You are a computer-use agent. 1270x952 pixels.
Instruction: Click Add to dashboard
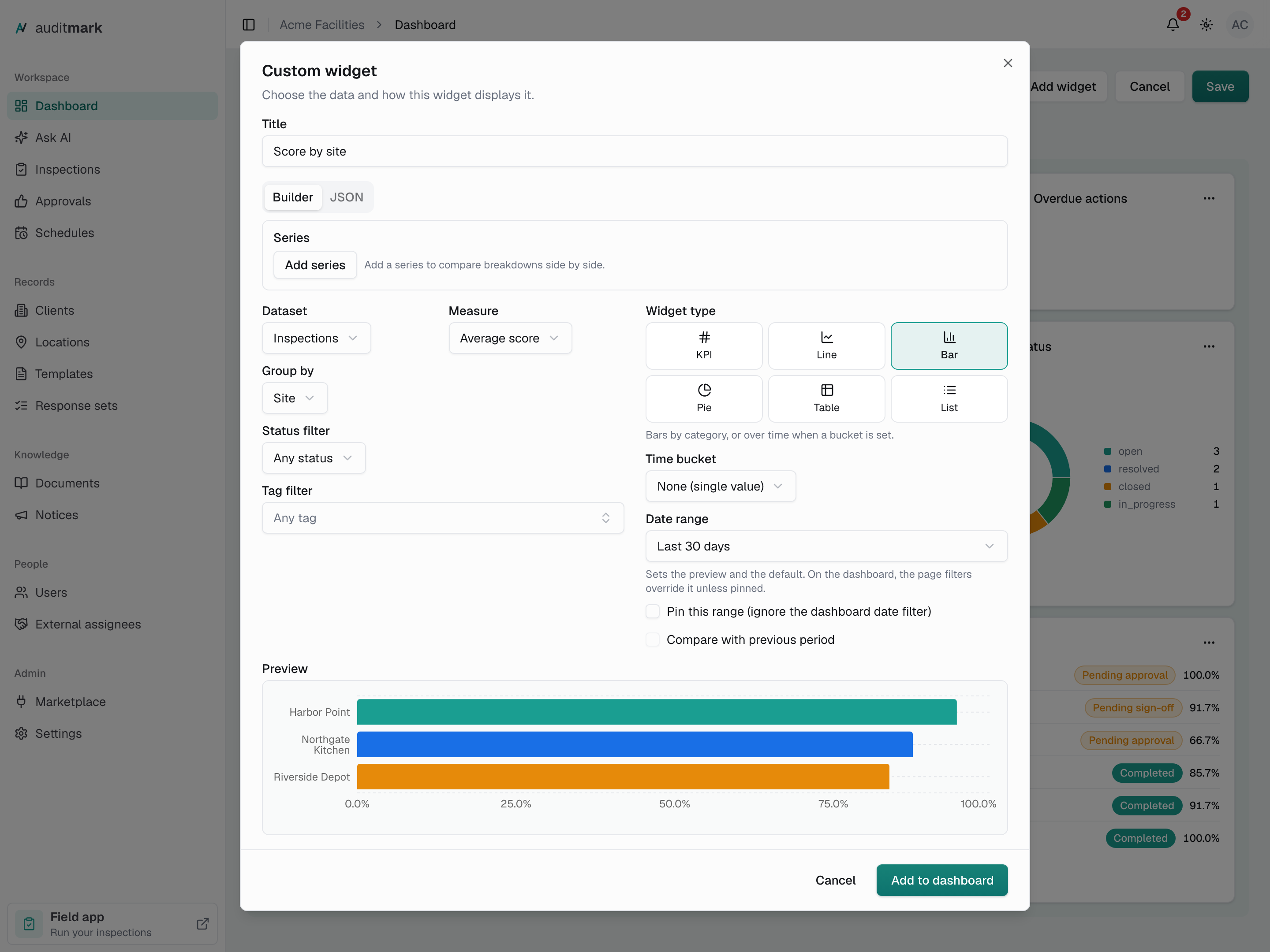point(941,880)
